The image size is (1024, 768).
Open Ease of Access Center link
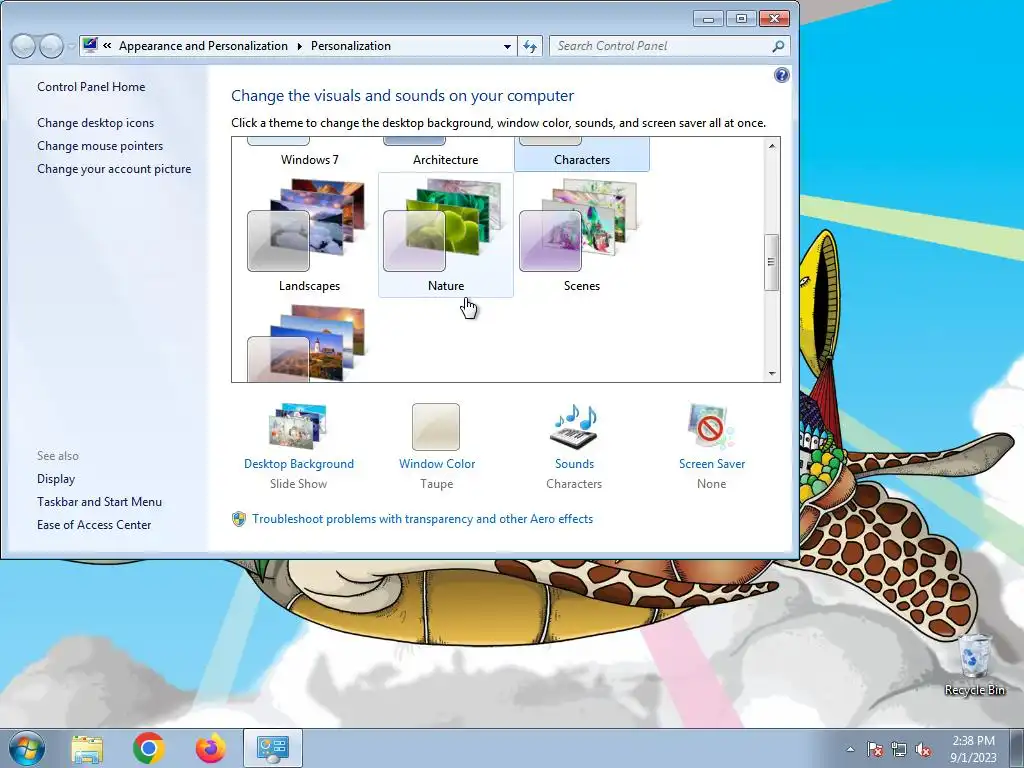coord(94,524)
